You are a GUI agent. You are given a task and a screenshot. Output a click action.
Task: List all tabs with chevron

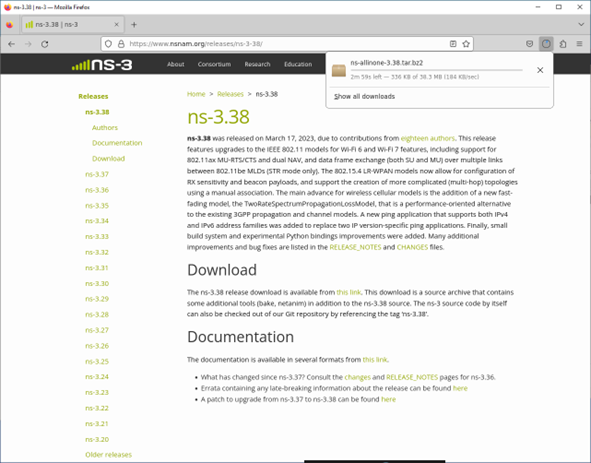[581, 25]
